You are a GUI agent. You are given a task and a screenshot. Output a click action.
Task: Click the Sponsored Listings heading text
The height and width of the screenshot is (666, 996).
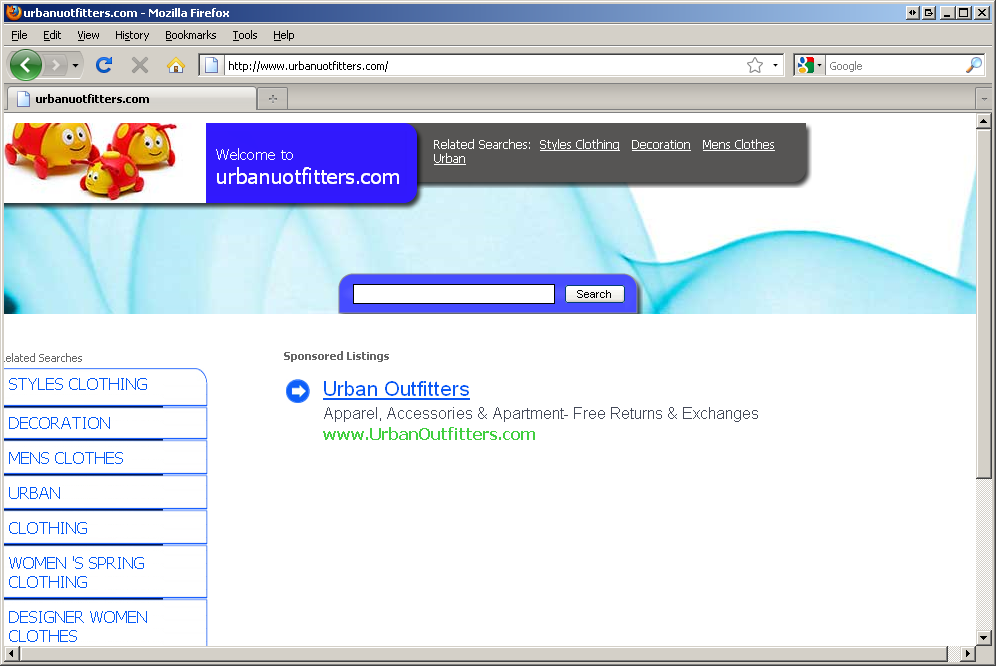coord(336,356)
